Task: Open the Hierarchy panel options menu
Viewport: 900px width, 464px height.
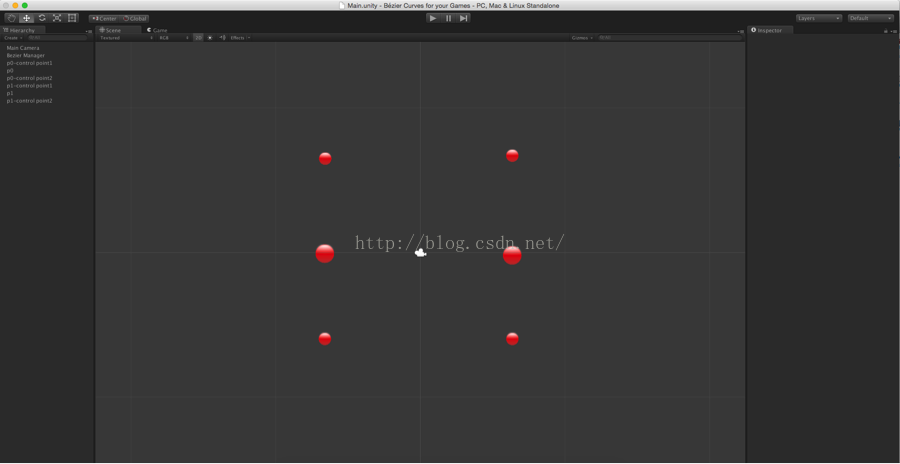Action: pos(89,31)
